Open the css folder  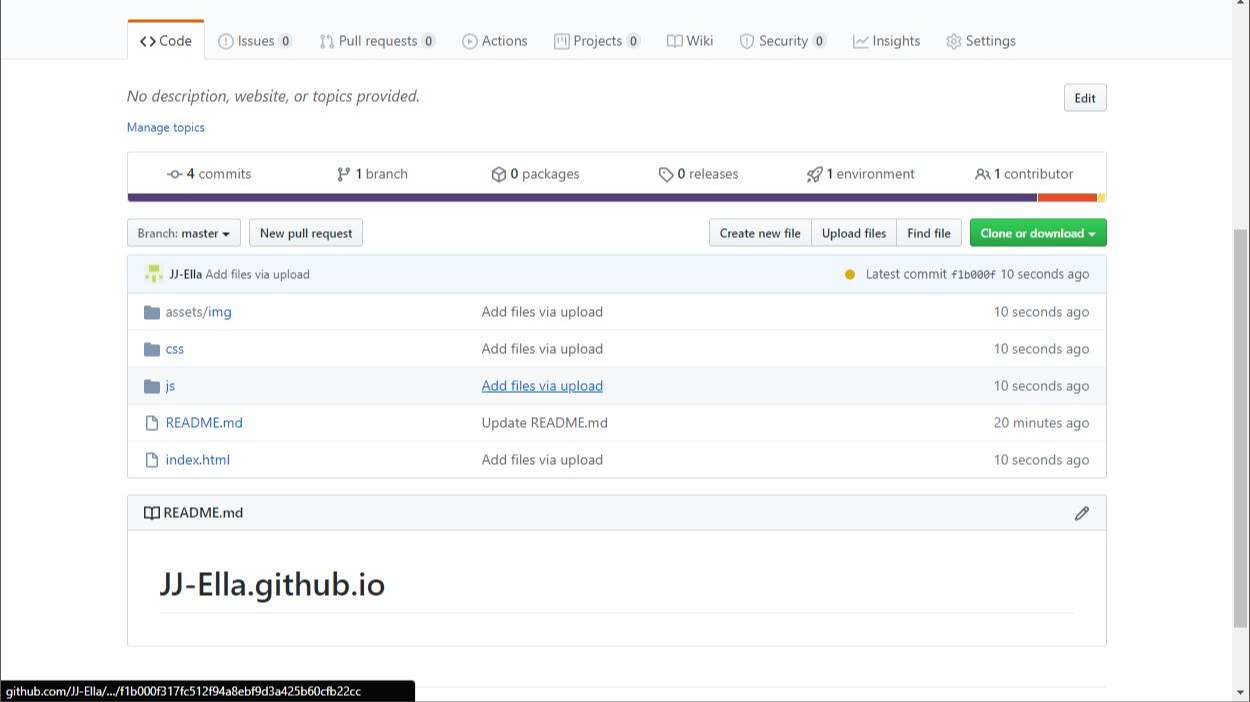coord(175,349)
